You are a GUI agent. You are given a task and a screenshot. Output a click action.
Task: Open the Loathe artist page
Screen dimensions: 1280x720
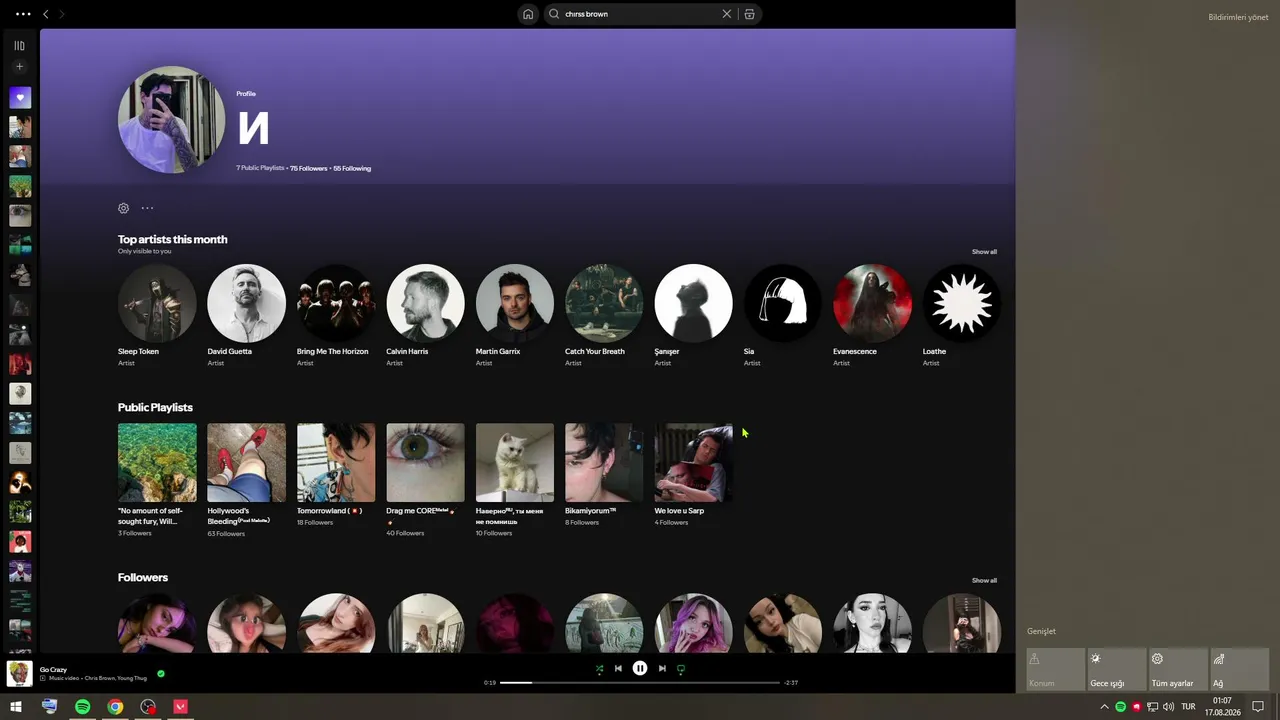pos(961,315)
